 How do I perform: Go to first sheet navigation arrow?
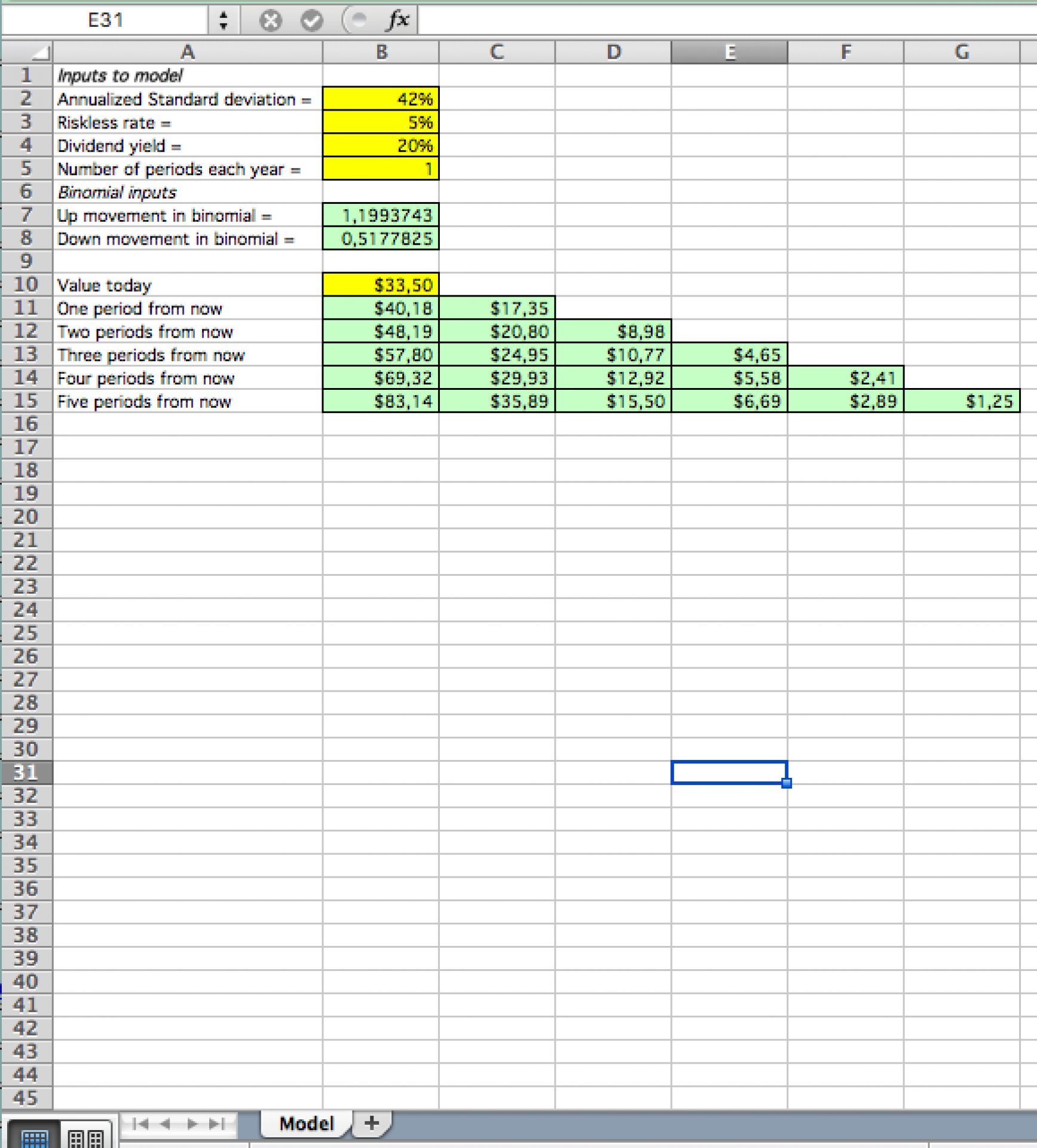[x=140, y=1124]
